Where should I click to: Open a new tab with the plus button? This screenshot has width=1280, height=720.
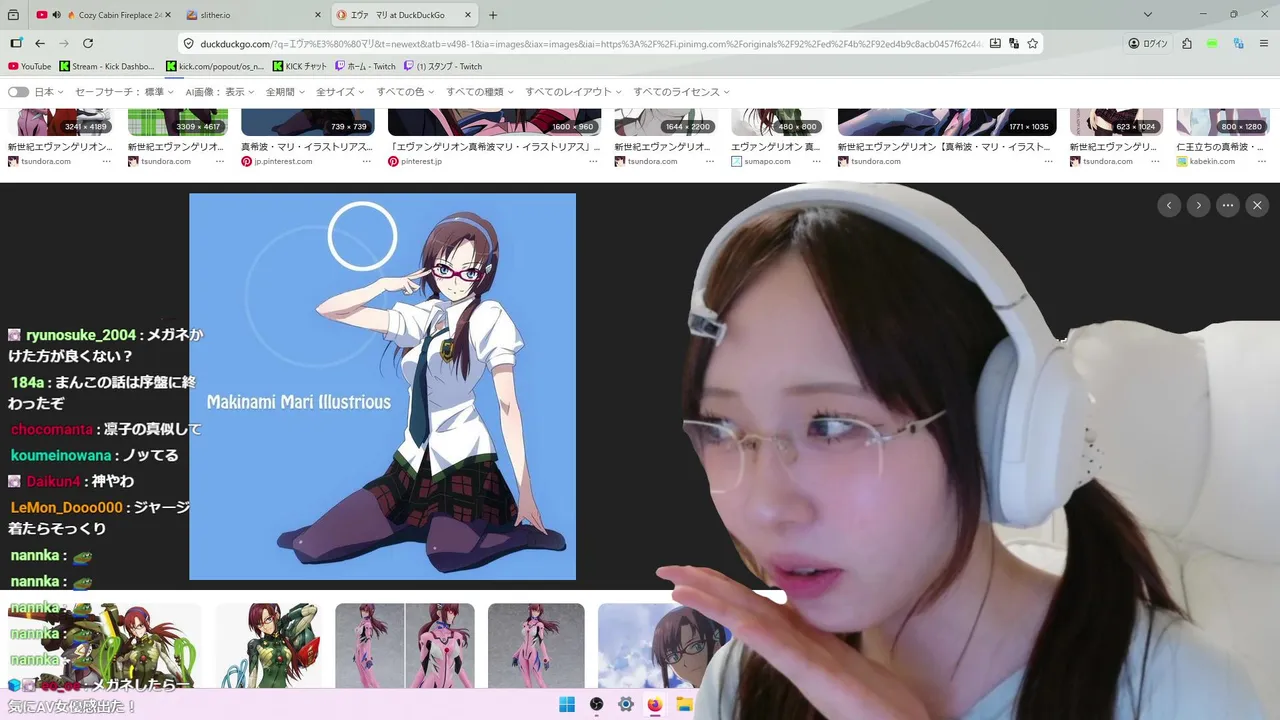pyautogui.click(x=493, y=15)
